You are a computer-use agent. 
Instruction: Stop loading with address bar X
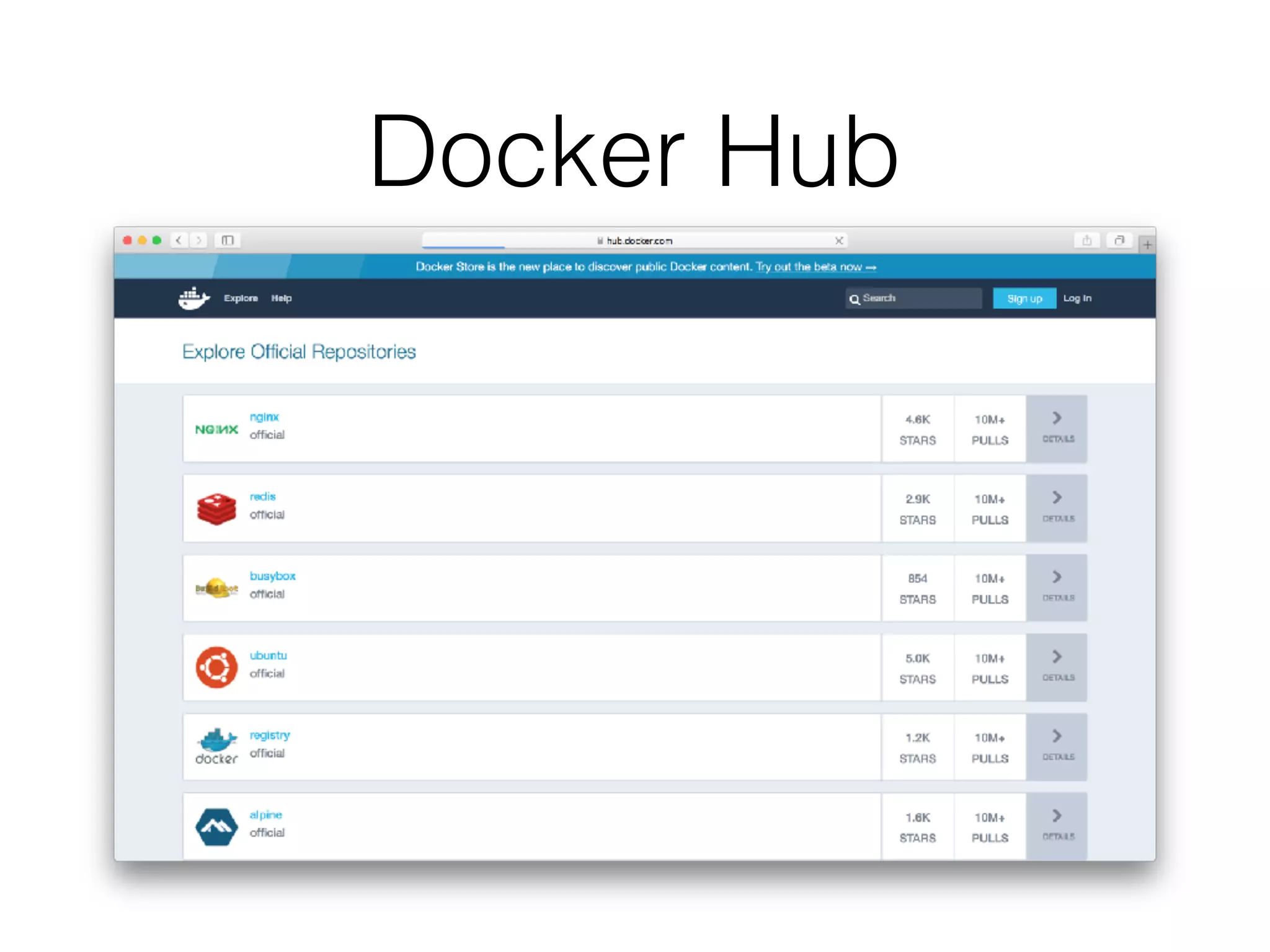pyautogui.click(x=839, y=240)
